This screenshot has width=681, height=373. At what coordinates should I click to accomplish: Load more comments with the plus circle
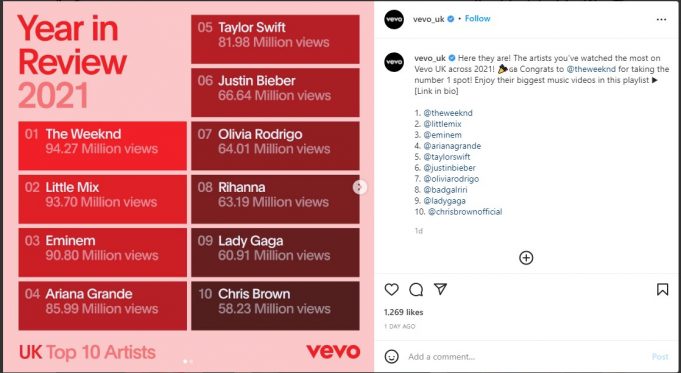[x=526, y=258]
